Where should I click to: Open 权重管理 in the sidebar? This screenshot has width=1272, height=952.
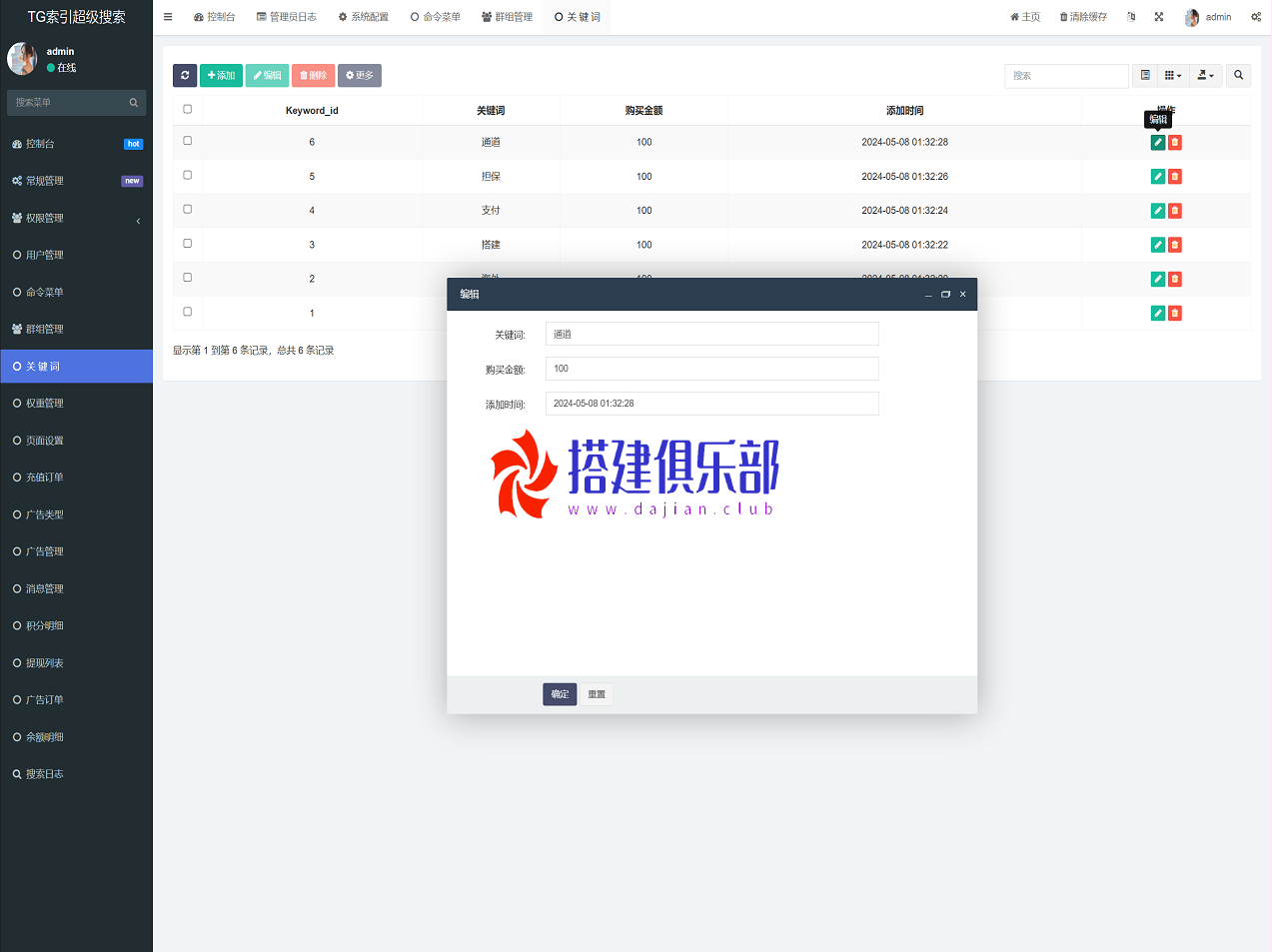76,404
